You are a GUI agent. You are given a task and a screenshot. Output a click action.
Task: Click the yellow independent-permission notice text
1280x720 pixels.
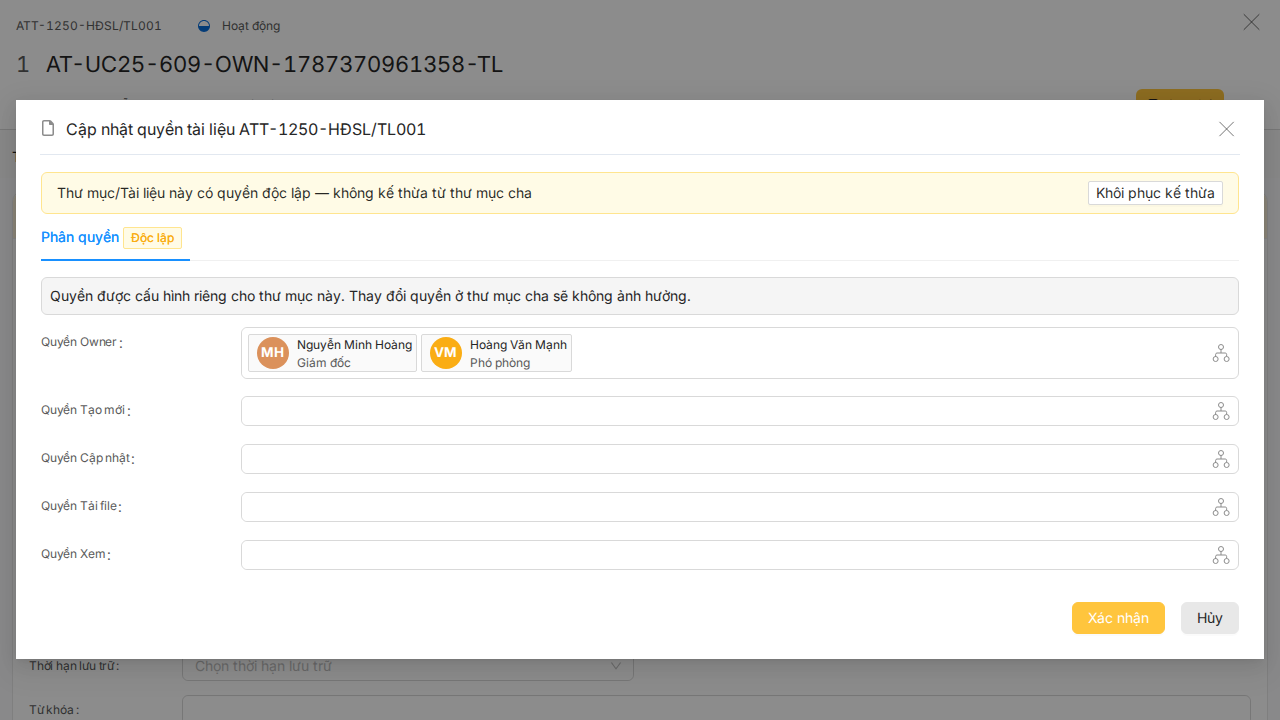(x=294, y=193)
